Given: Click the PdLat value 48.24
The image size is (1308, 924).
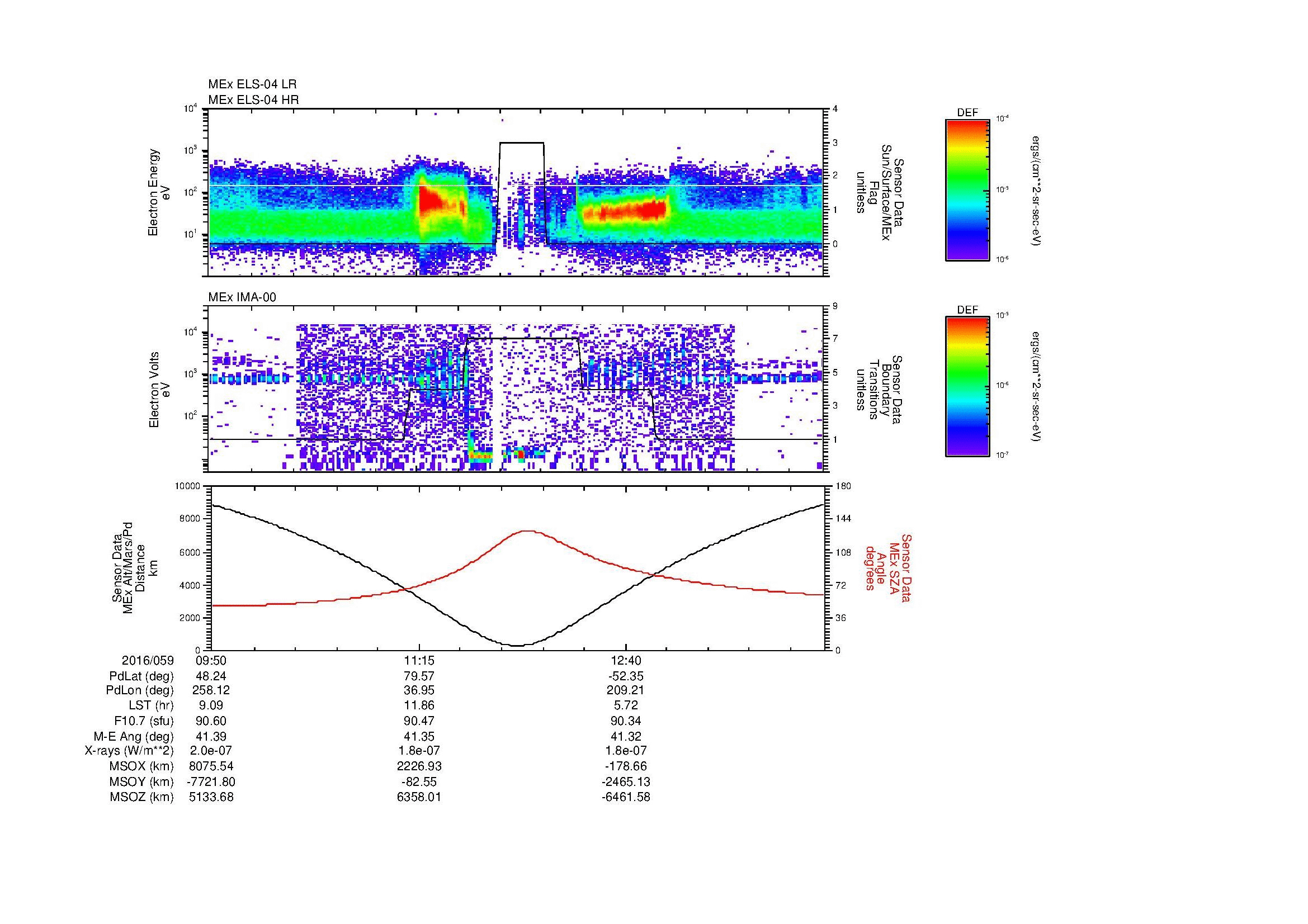Looking at the screenshot, I should [211, 676].
